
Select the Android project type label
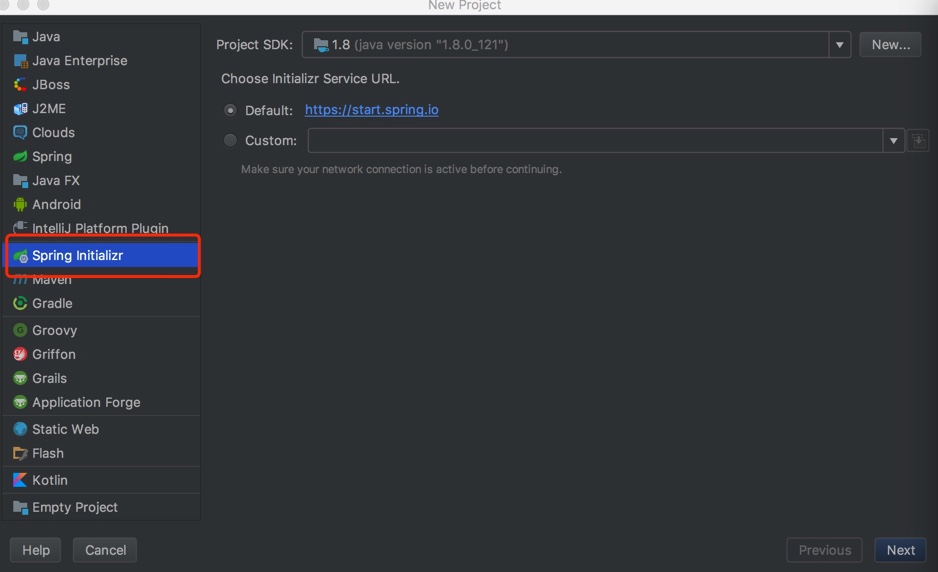click(56, 205)
